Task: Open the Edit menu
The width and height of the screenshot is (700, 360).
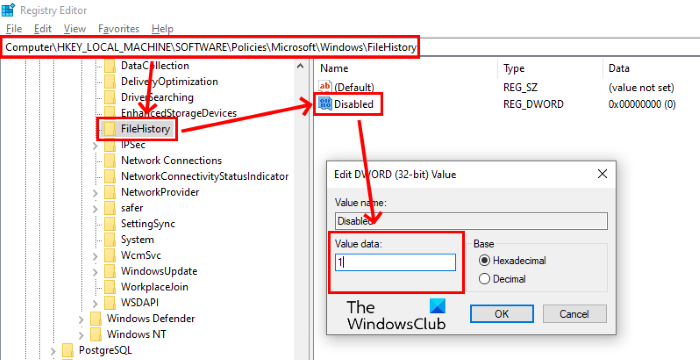Action: click(x=43, y=29)
